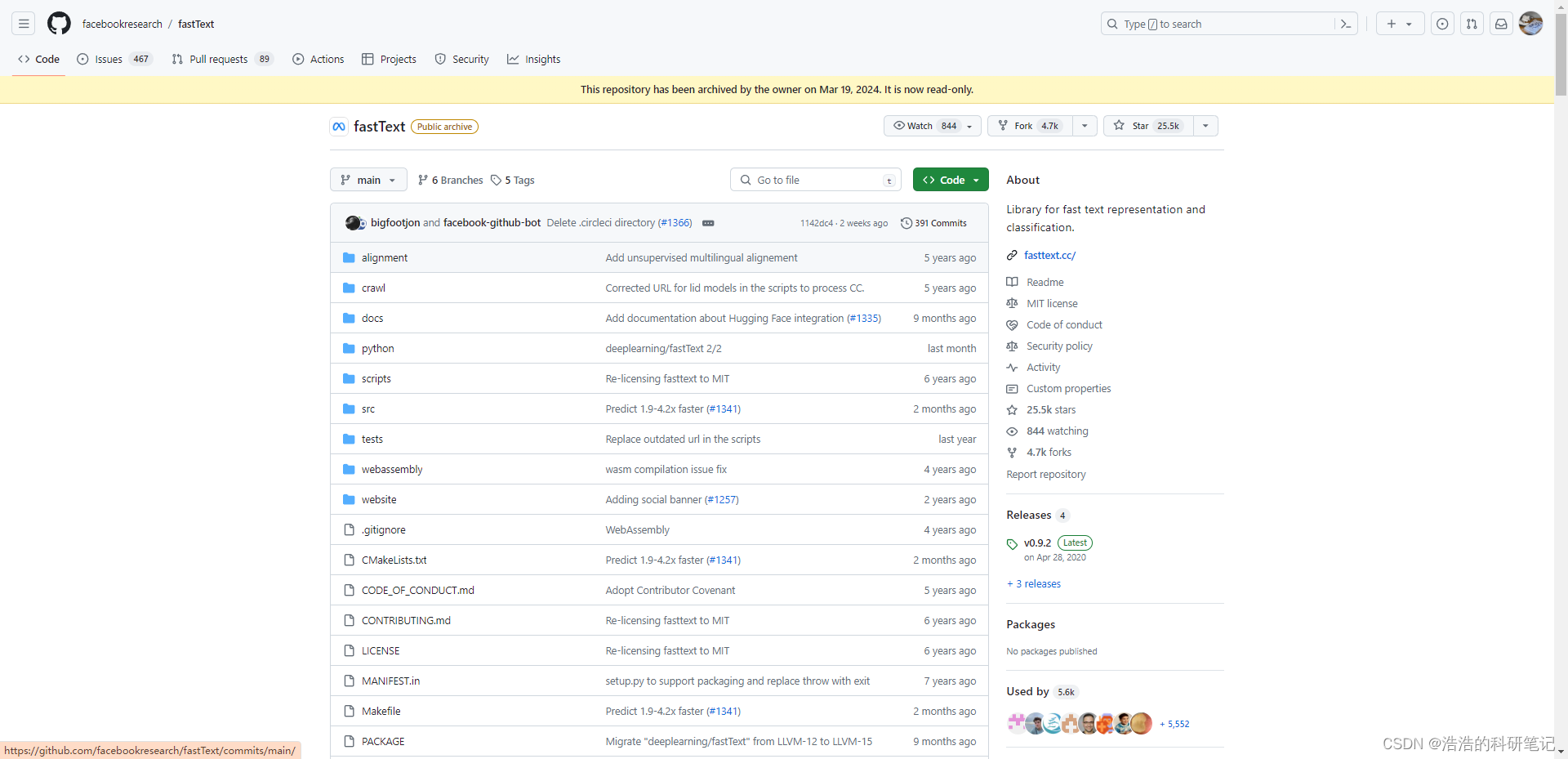The width and height of the screenshot is (1568, 759).
Task: Star the fastText repository
Action: tap(1148, 126)
